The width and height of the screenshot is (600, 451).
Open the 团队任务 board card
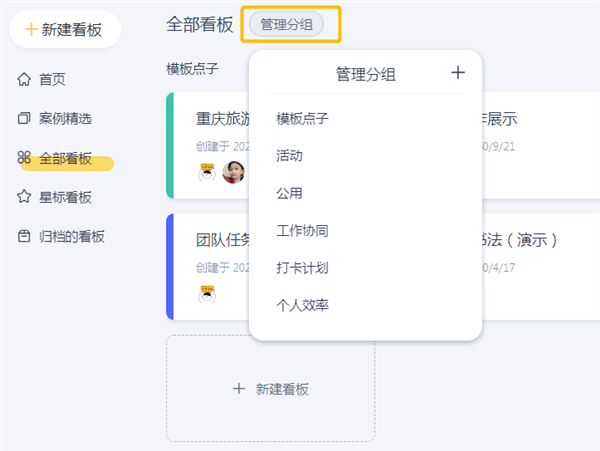(208, 267)
